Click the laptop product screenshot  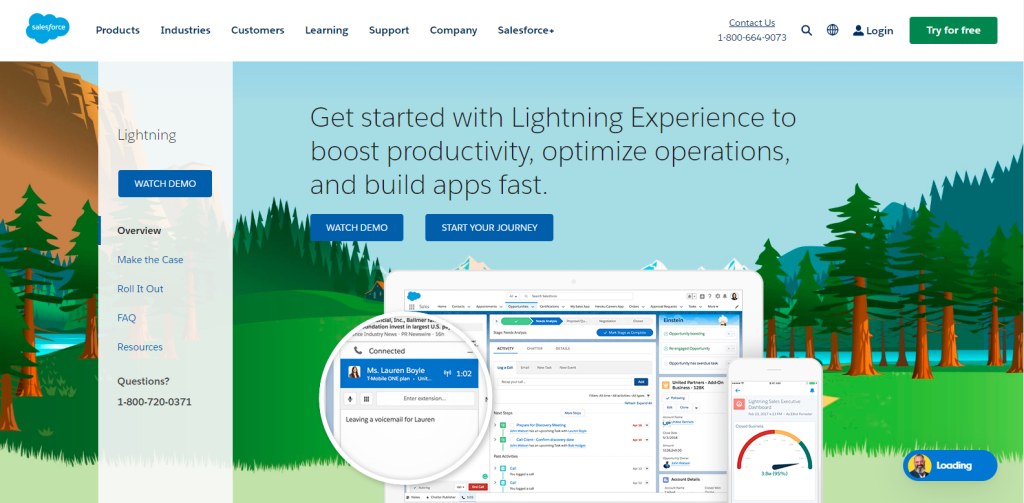(572, 387)
